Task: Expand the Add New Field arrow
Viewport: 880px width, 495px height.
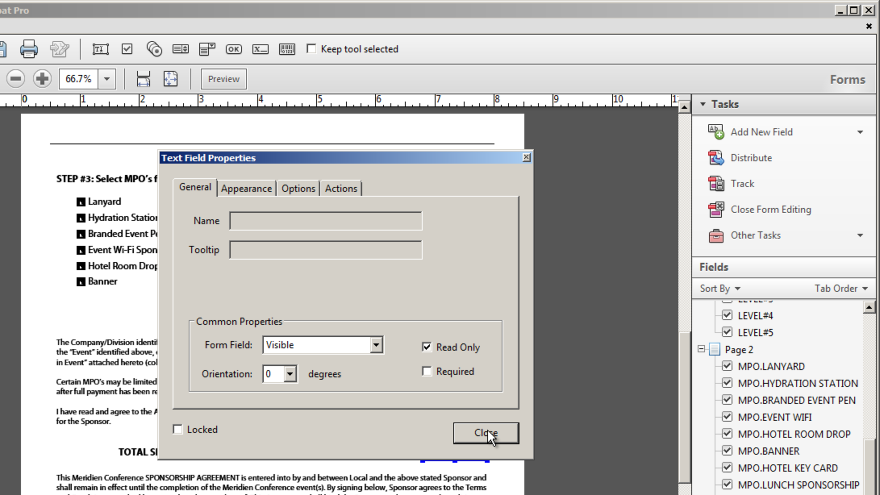Action: pyautogui.click(x=860, y=132)
